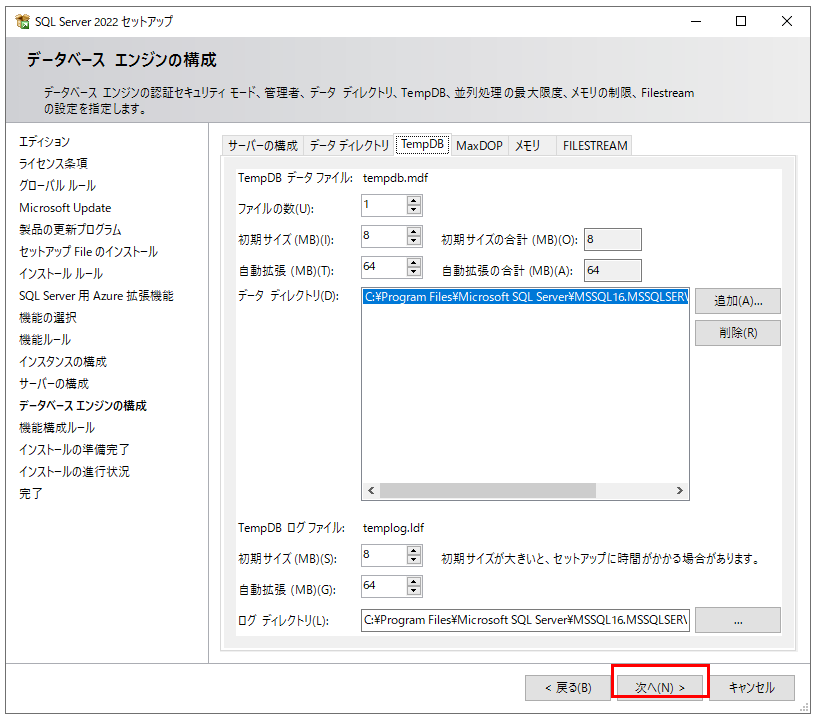Increase TempDB log initial size spinner
Viewport: 819px width, 721px height.
pyautogui.click(x=414, y=550)
